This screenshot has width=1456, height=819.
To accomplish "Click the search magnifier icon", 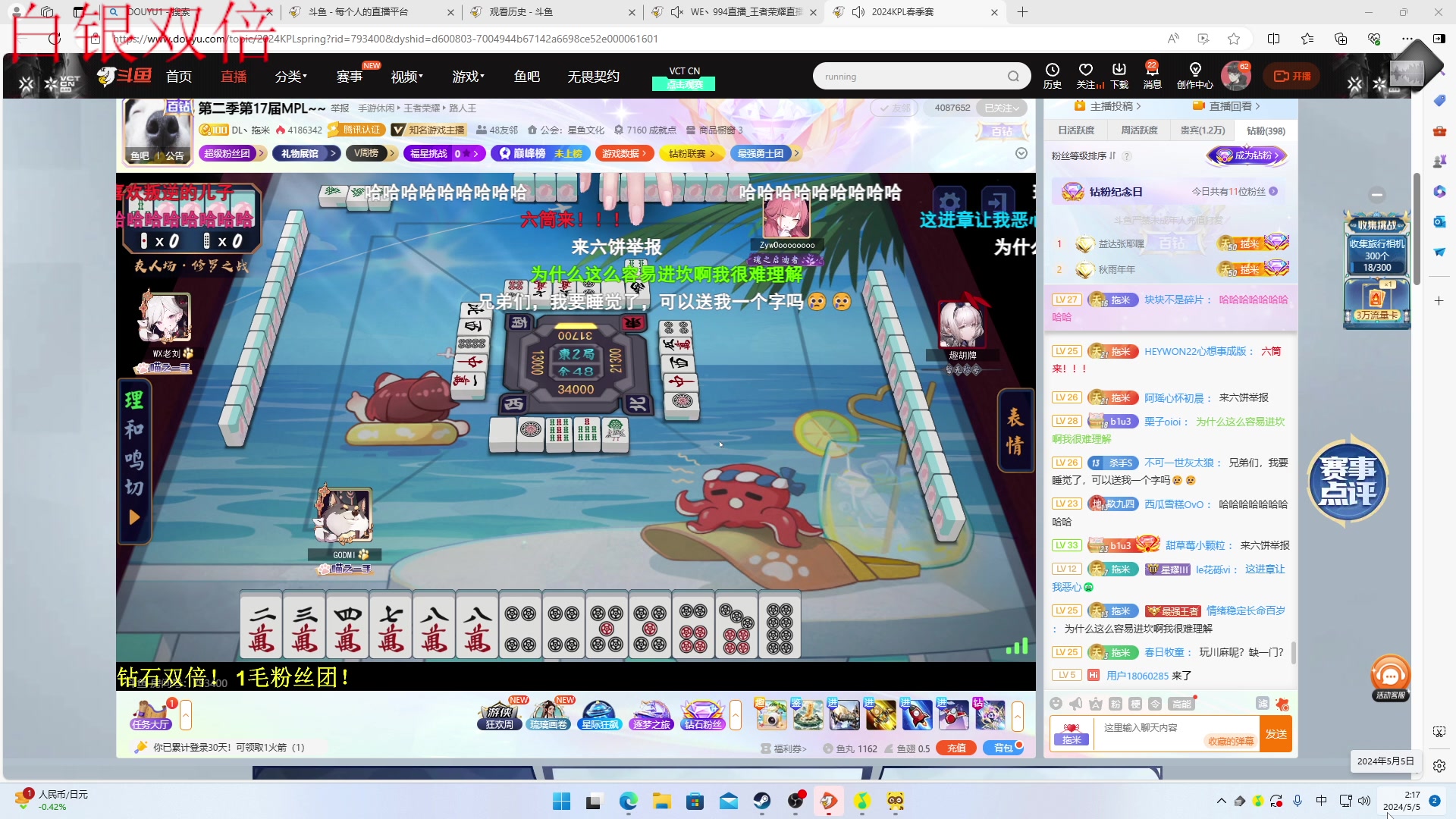I will pyautogui.click(x=1013, y=77).
